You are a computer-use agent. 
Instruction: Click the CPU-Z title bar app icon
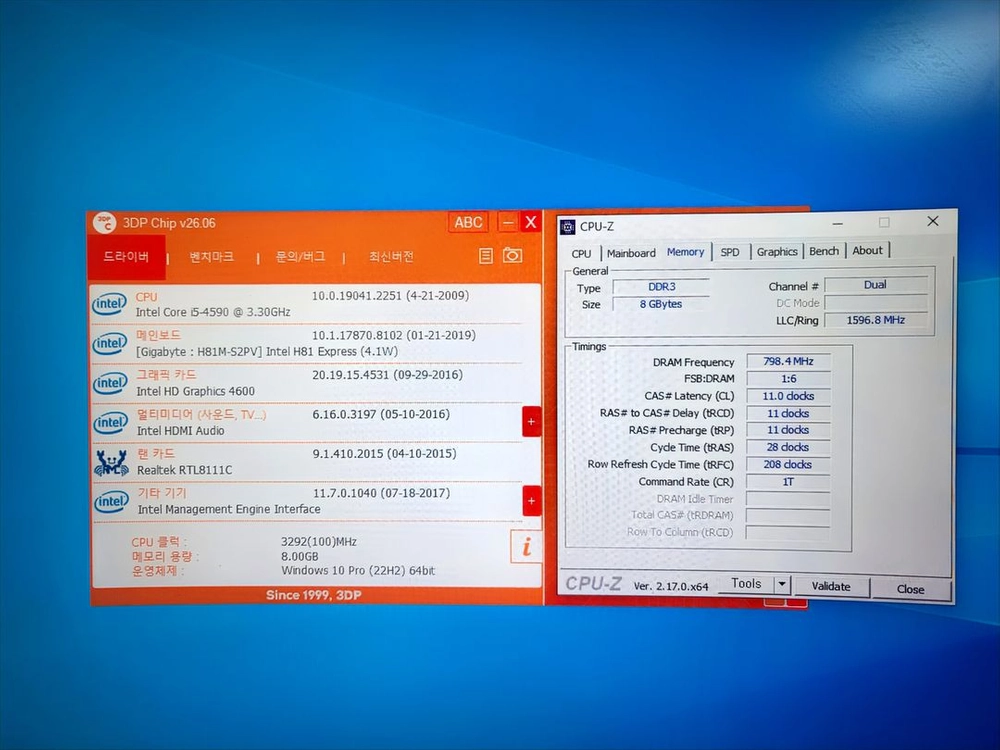[567, 226]
